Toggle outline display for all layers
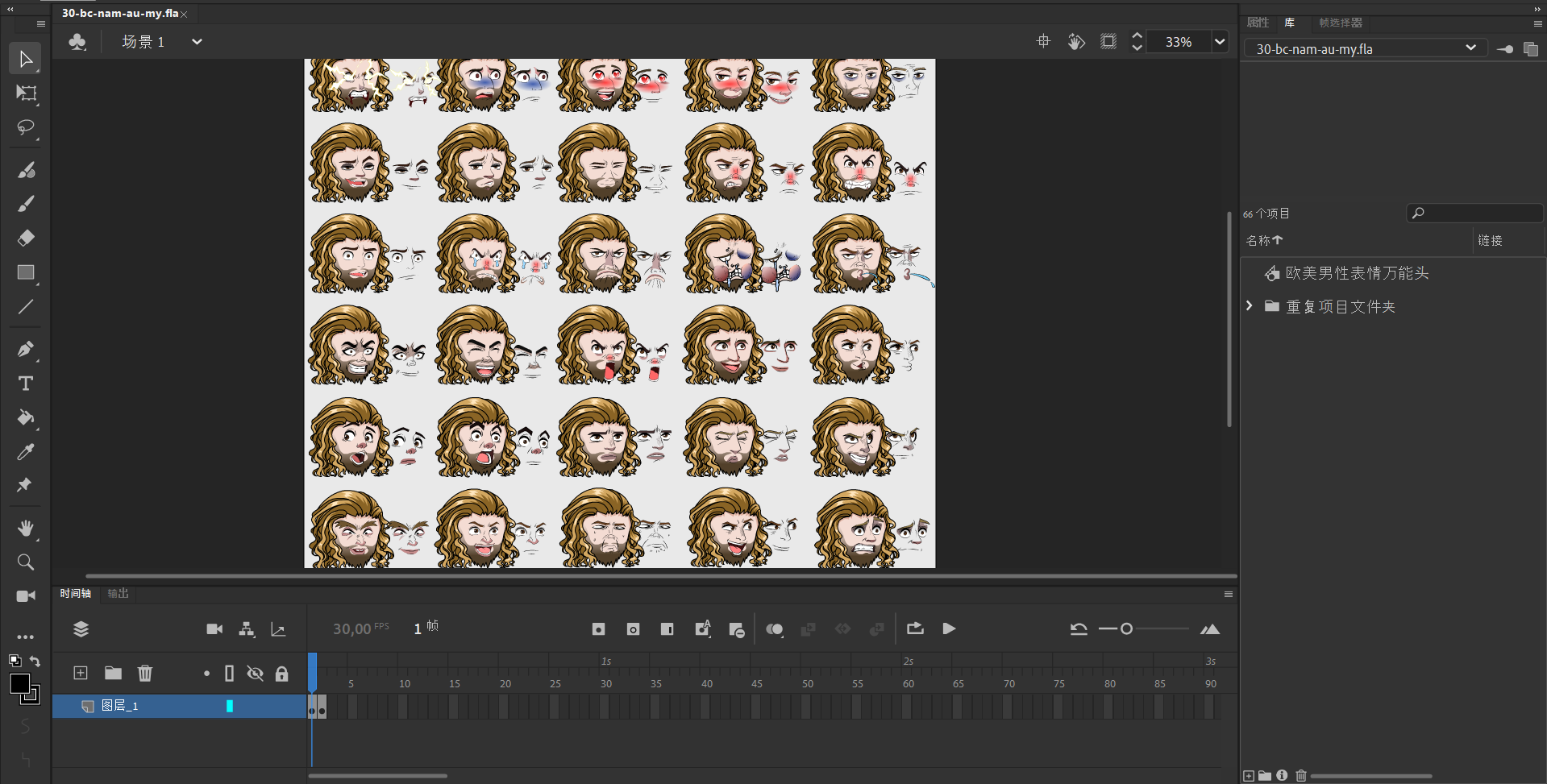The width and height of the screenshot is (1547, 784). pyautogui.click(x=229, y=674)
